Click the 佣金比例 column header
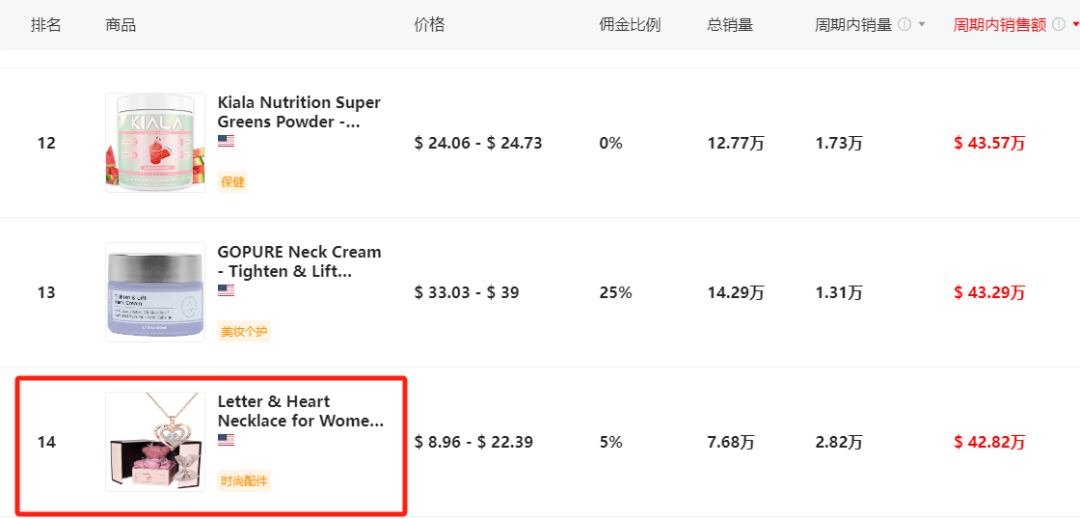 [630, 25]
